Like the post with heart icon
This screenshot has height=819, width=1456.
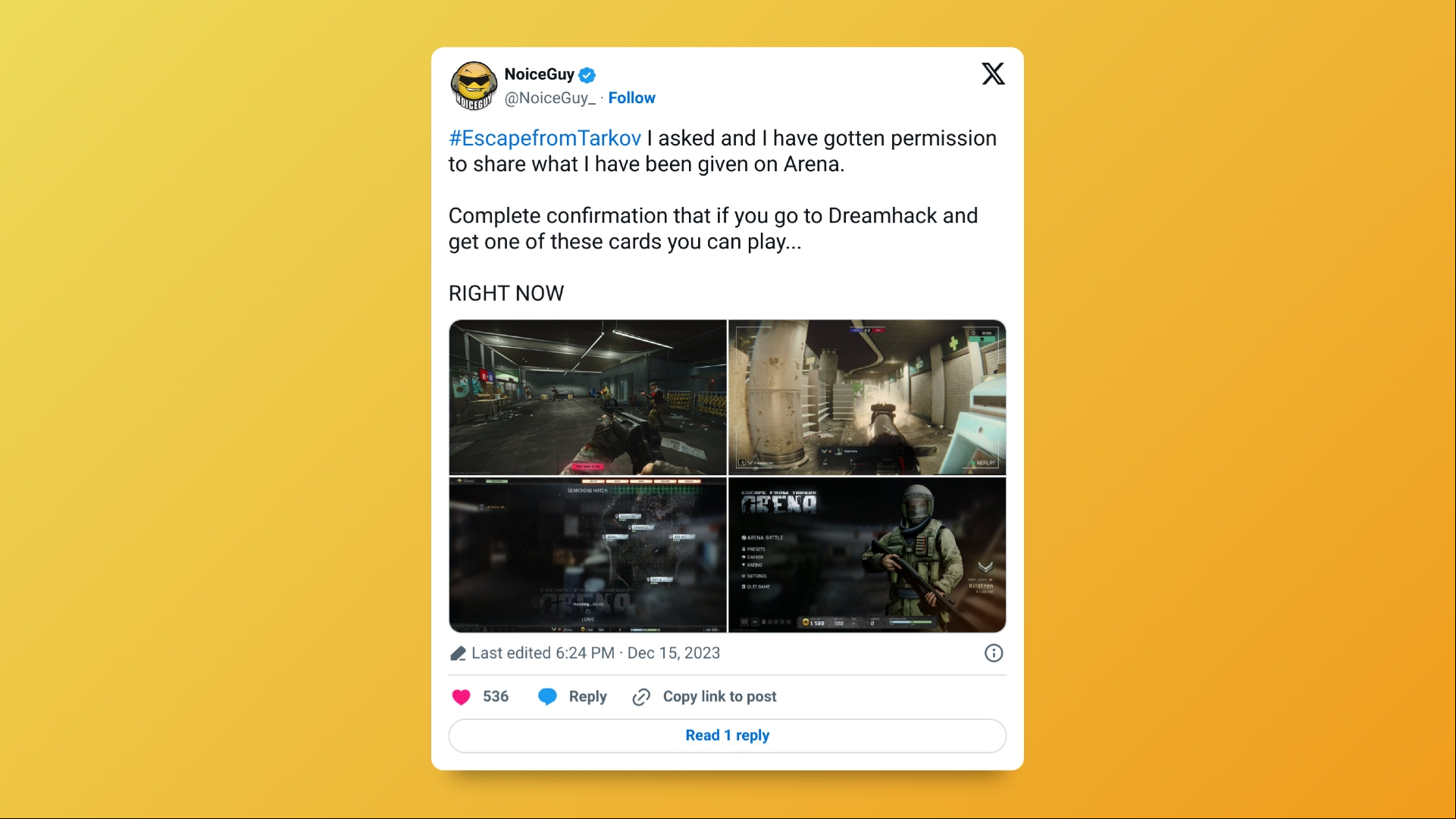point(461,697)
